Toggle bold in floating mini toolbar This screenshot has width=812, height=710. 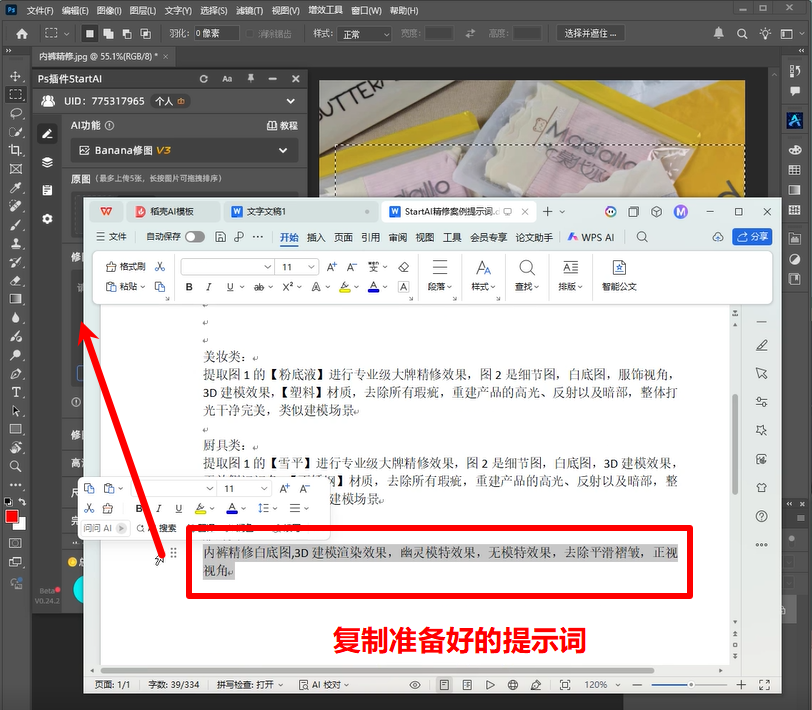point(139,509)
